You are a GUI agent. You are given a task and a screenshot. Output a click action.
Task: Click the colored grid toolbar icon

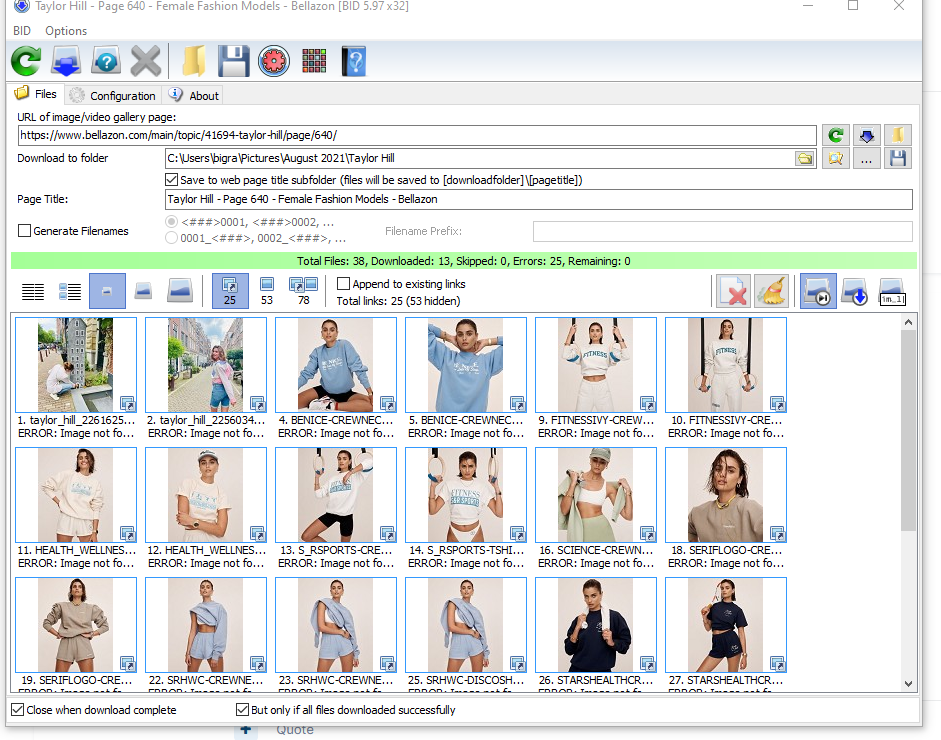point(313,61)
